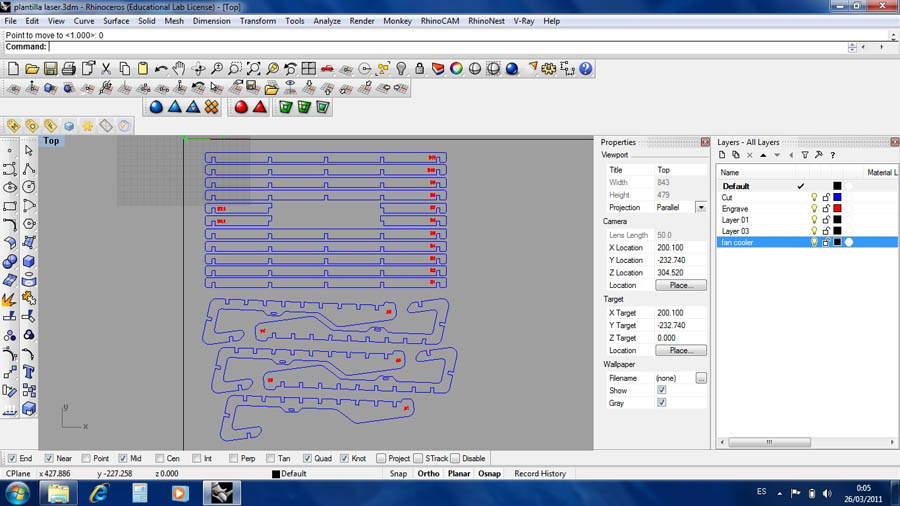Click the Layers panel horizontal scrollbar

coord(769,442)
